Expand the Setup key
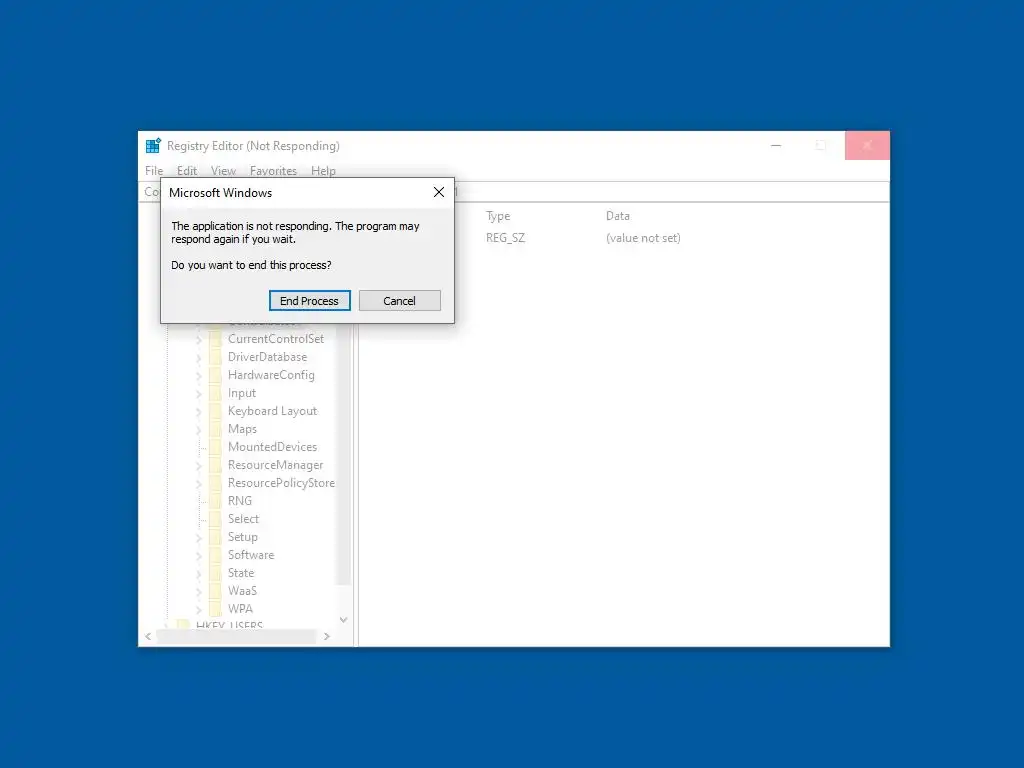 coord(199,537)
